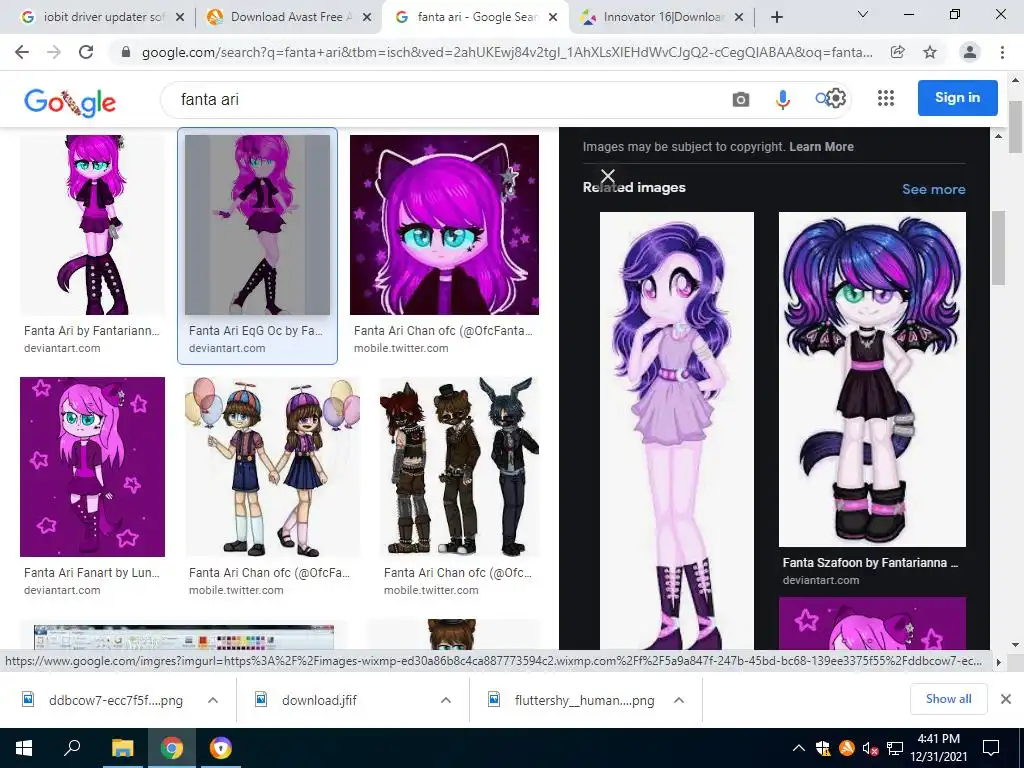Expand options for ddbcow7 png download

tap(213, 700)
